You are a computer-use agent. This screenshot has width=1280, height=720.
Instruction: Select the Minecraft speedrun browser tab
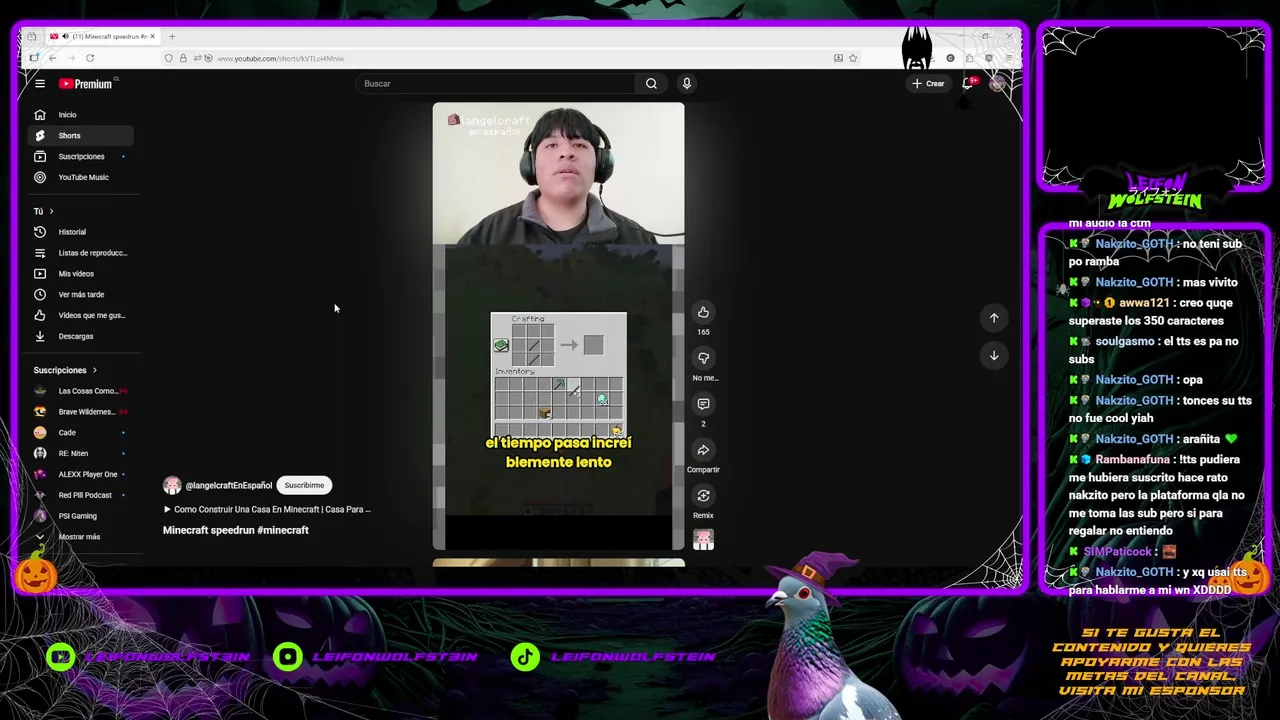point(103,37)
